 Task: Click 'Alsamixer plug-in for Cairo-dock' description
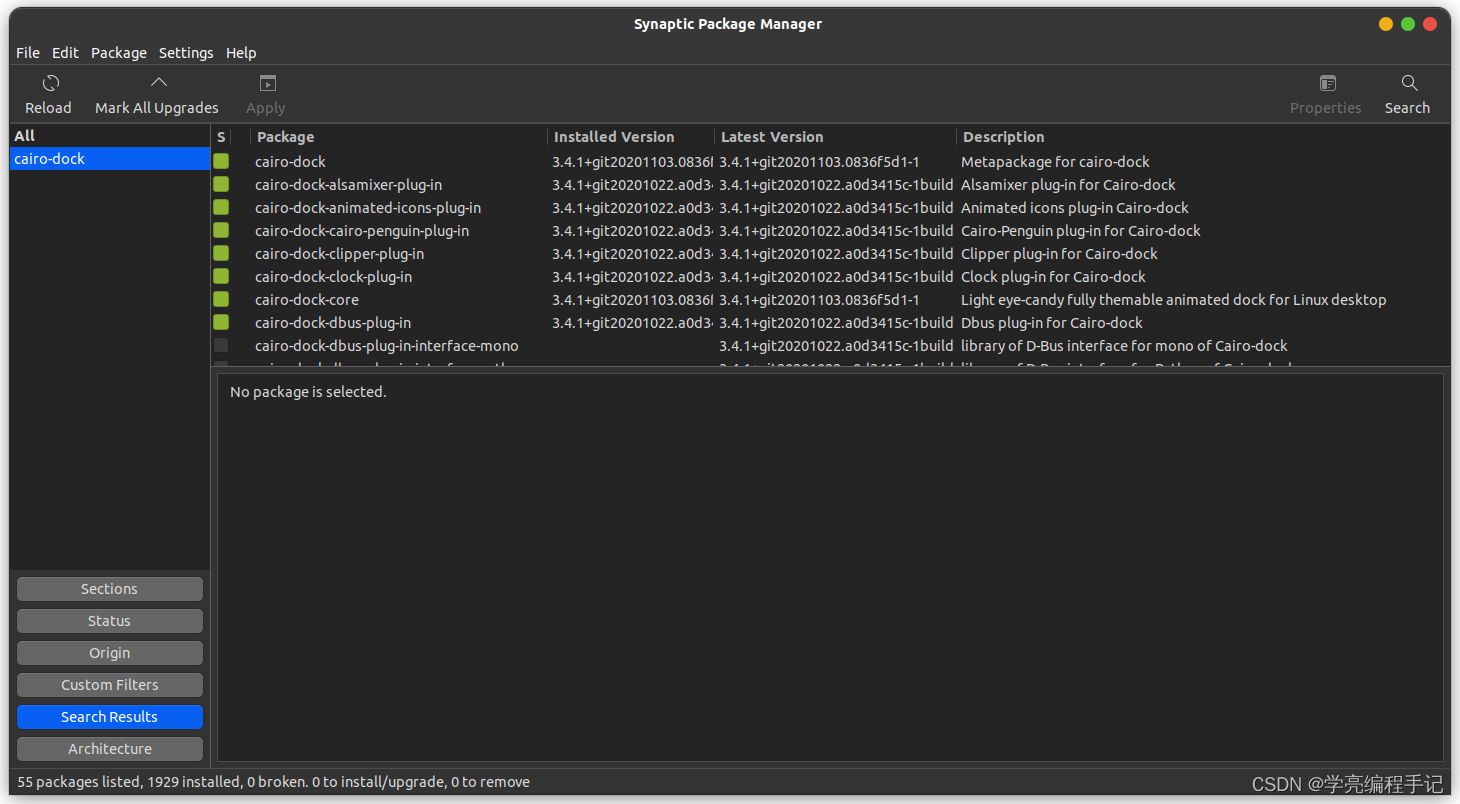pos(1068,185)
